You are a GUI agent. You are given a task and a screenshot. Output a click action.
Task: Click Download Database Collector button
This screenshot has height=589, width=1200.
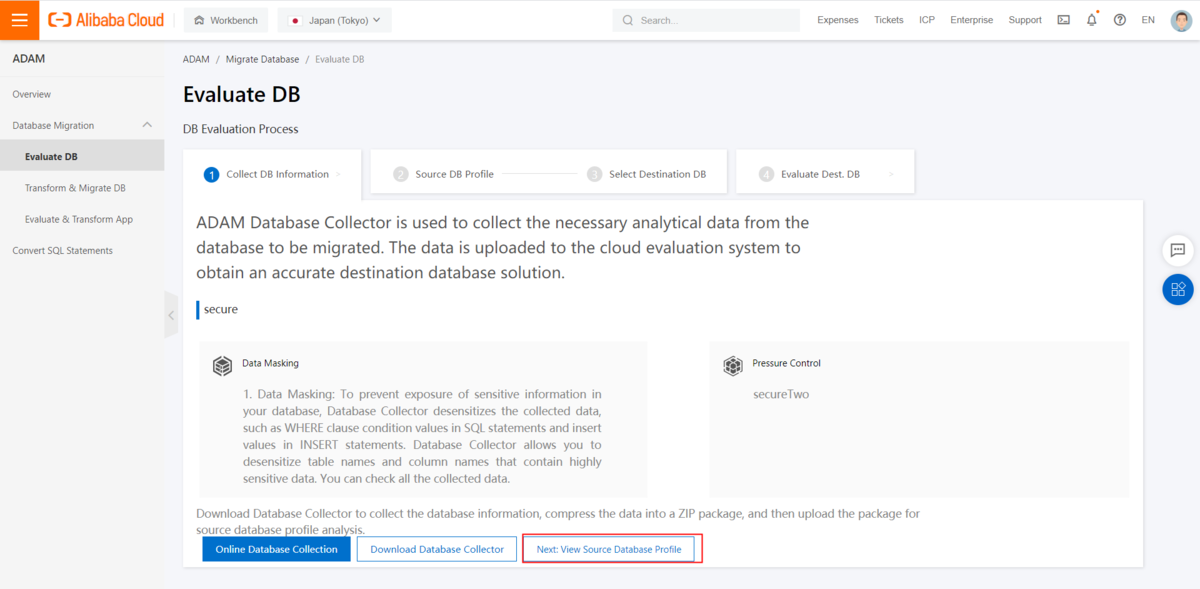pyautogui.click(x=437, y=549)
